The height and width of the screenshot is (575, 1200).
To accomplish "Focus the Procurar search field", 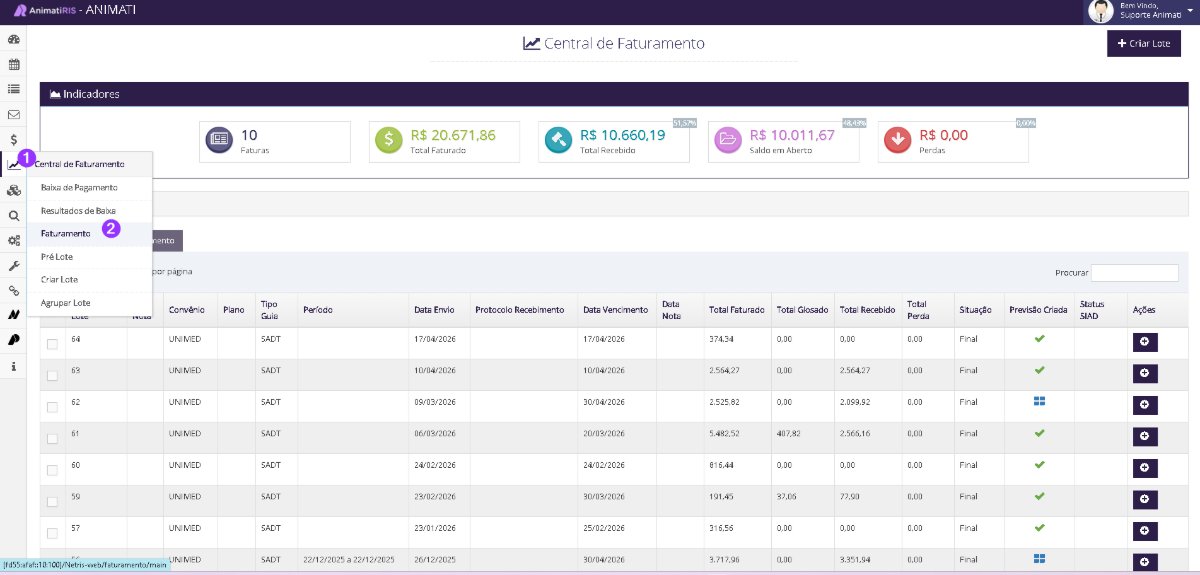I will pyautogui.click(x=1135, y=273).
